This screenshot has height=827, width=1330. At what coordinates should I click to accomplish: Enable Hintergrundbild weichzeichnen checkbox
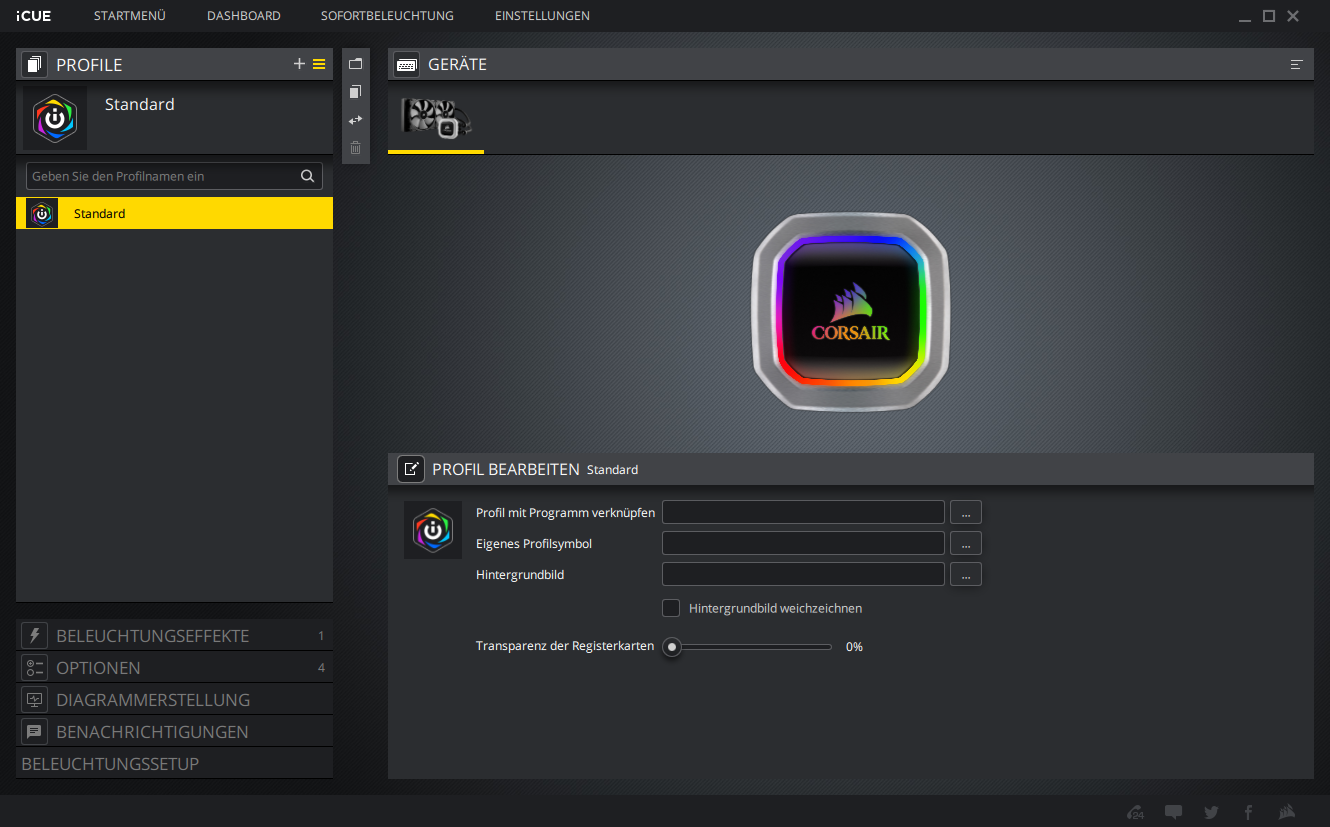pos(671,608)
